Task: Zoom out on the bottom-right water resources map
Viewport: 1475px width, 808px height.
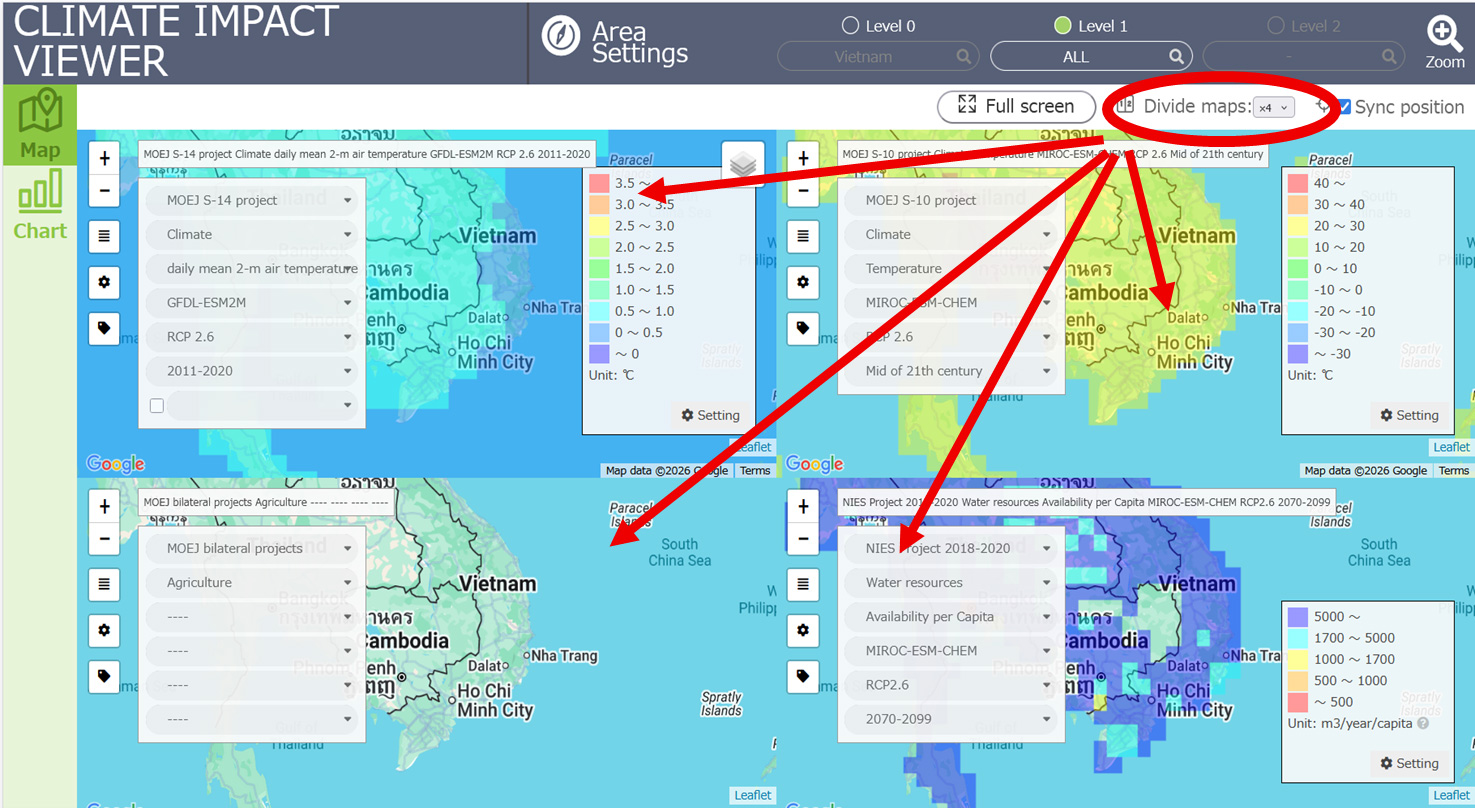Action: click(x=803, y=539)
